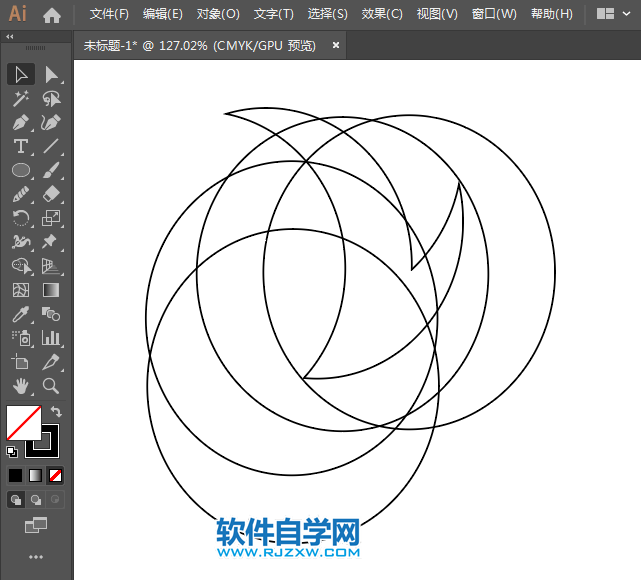Open Edit Toolbar three-dots button
The image size is (641, 580).
tap(36, 557)
